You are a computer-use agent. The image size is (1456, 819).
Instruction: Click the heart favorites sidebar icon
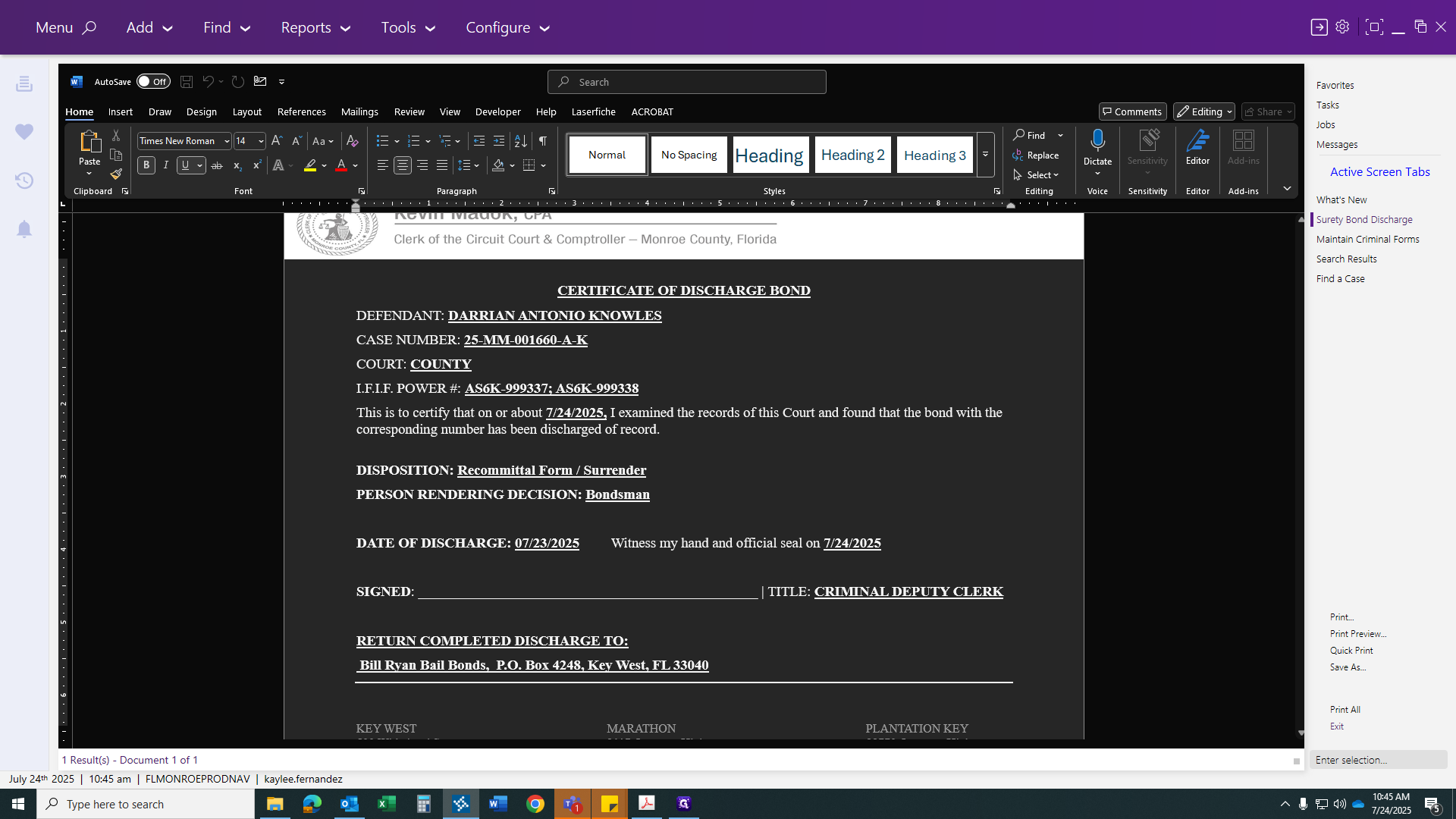point(24,132)
